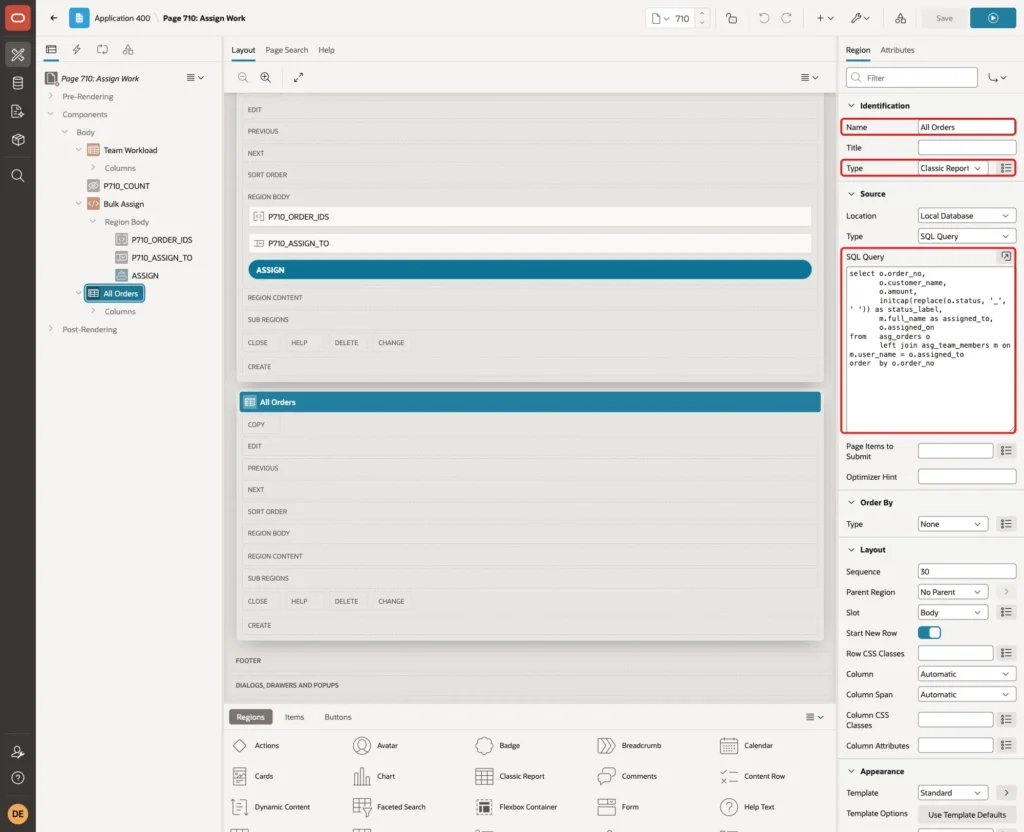Go to Parent Region arrow button

1006,592
